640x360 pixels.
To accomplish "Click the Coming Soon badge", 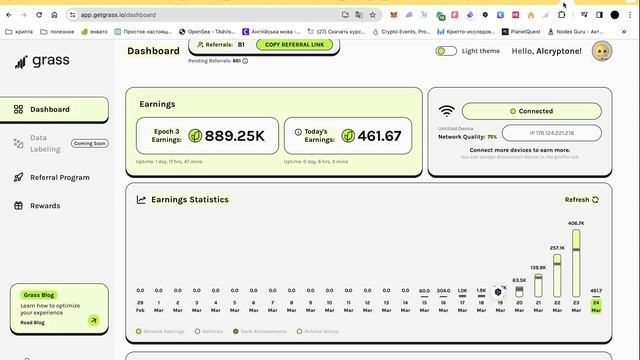I will [90, 143].
